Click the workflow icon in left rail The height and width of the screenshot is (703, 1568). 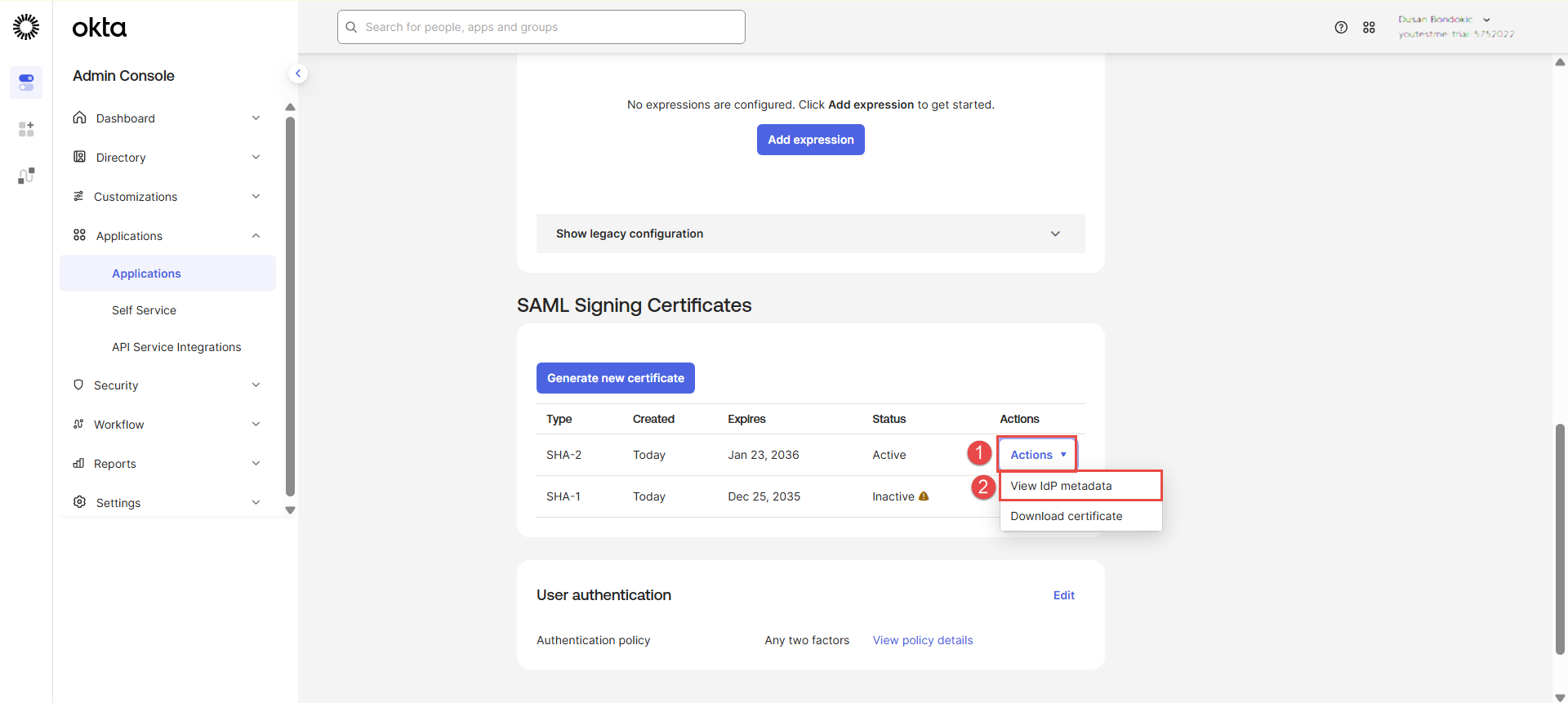tap(26, 176)
